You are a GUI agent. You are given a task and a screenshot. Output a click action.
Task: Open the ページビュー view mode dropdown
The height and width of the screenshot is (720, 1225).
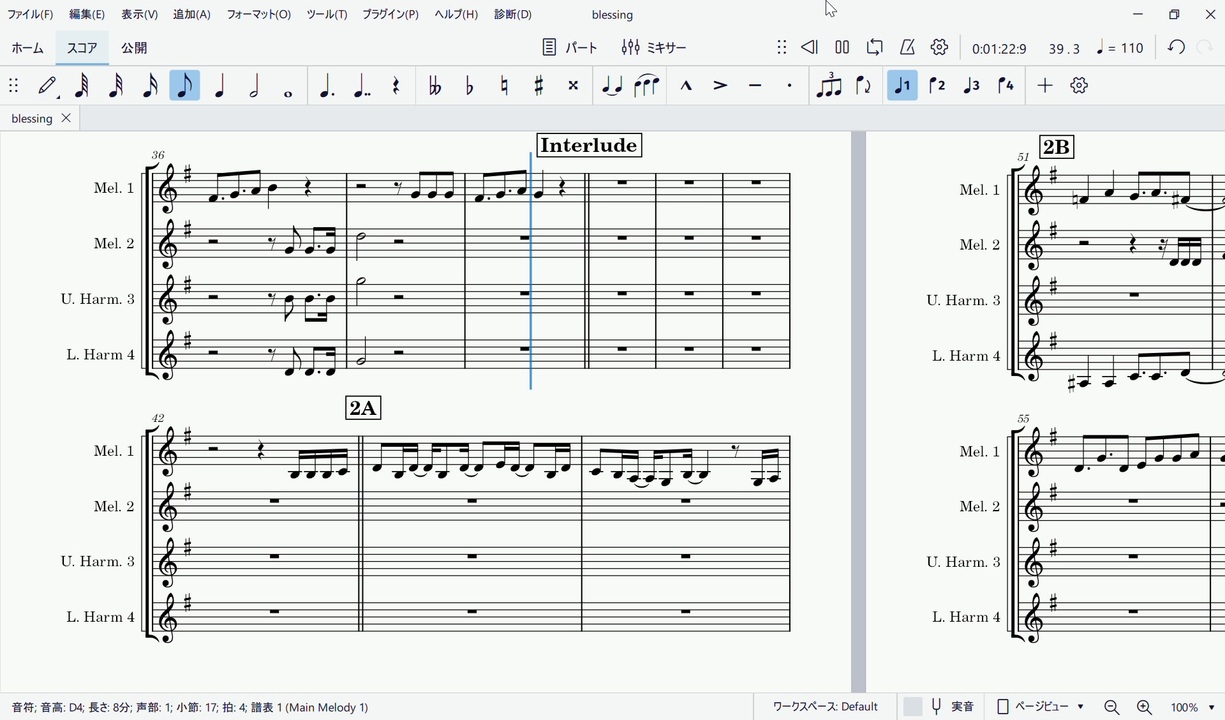click(1041, 707)
